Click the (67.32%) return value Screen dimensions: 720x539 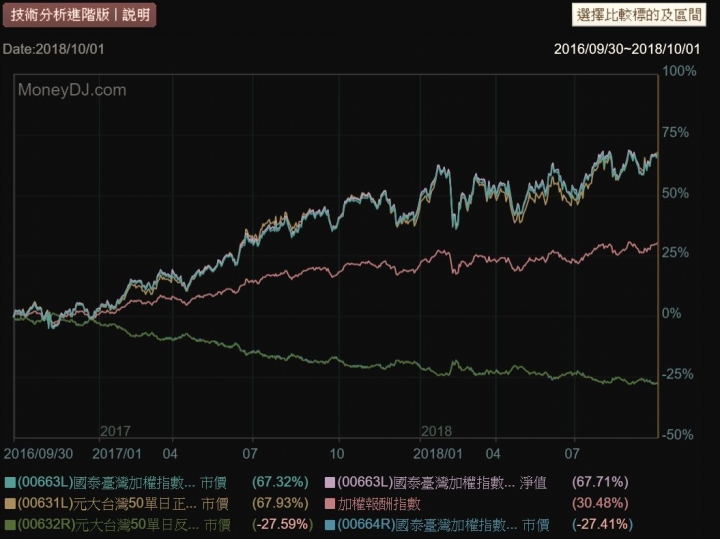tap(280, 482)
